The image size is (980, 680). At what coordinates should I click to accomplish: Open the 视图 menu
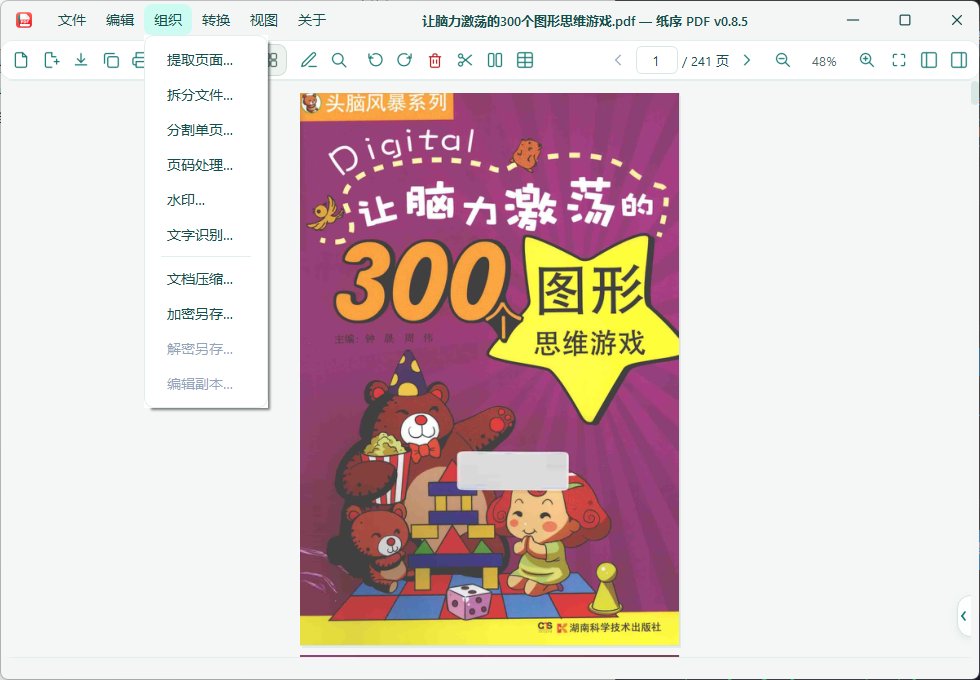pyautogui.click(x=264, y=21)
